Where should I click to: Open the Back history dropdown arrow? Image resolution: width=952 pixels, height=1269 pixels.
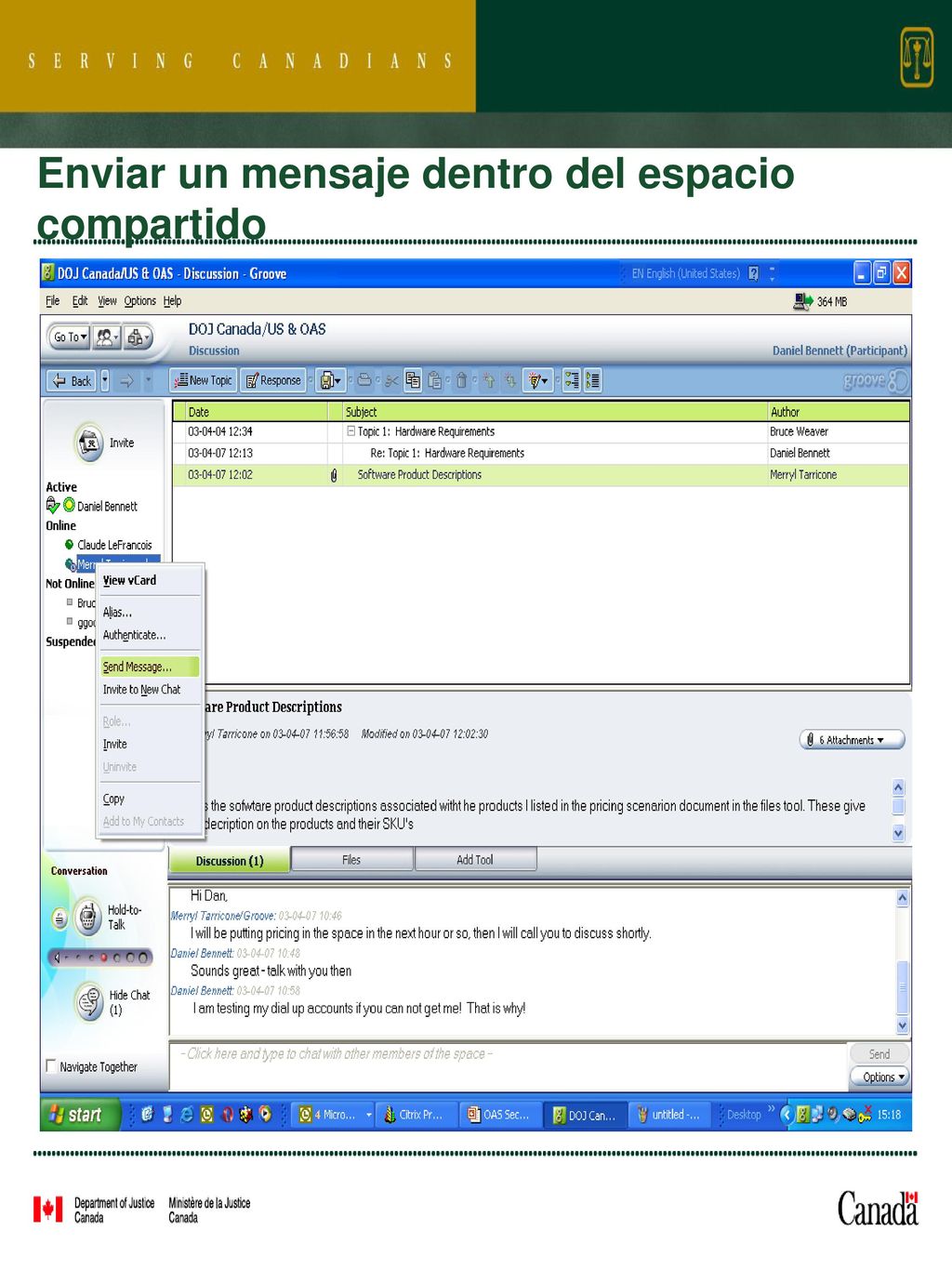click(105, 380)
